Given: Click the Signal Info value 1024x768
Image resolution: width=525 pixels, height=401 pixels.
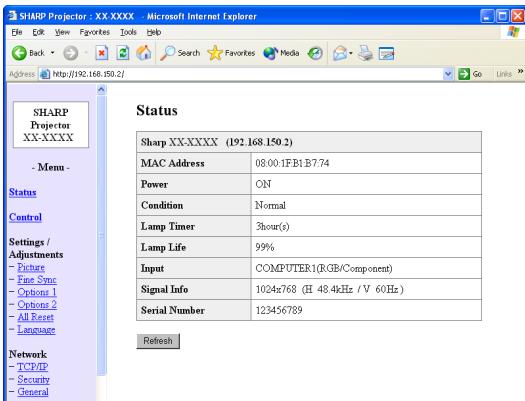Looking at the screenshot, I should 276,289.
